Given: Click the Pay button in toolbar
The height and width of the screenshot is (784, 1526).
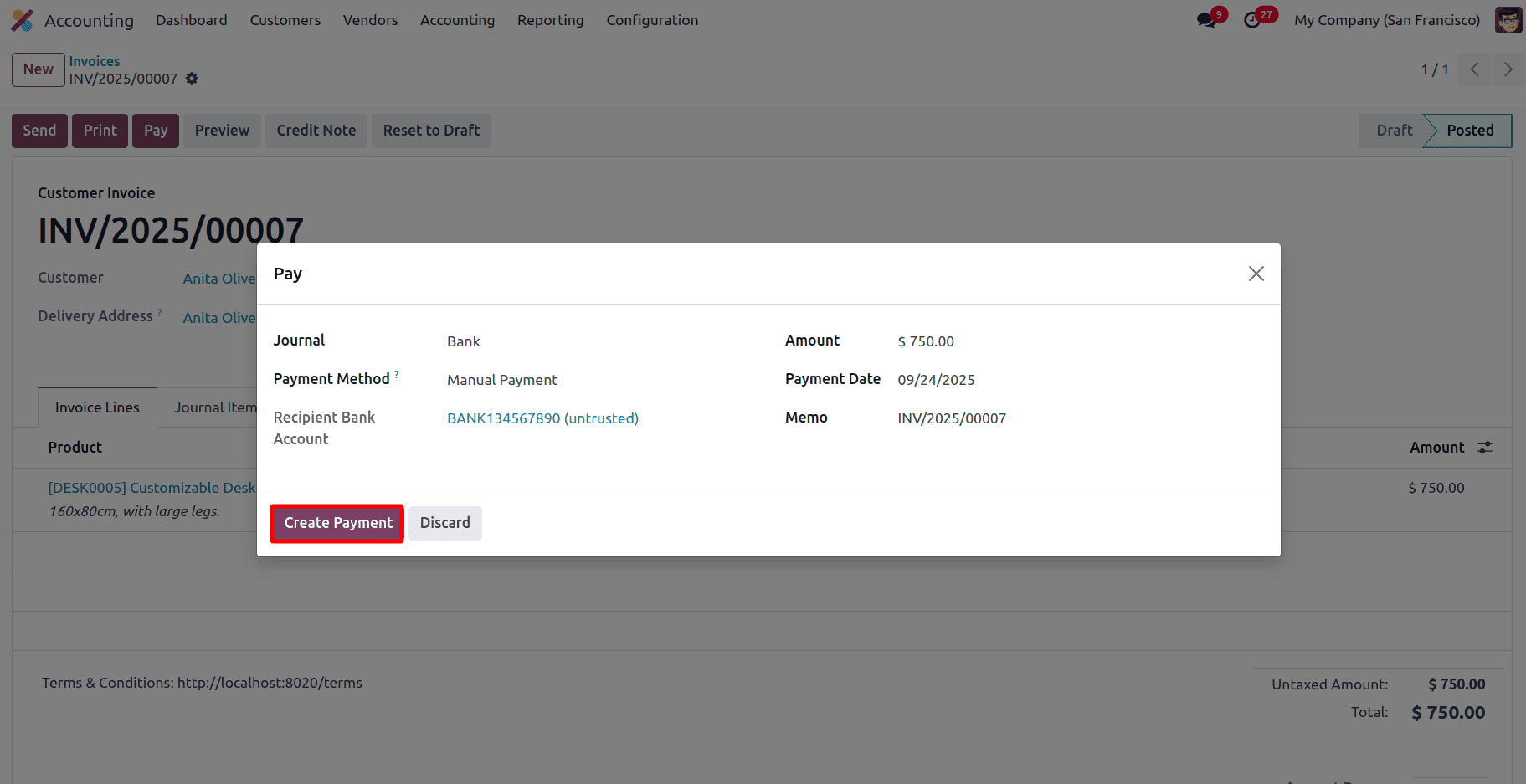Looking at the screenshot, I should (156, 131).
